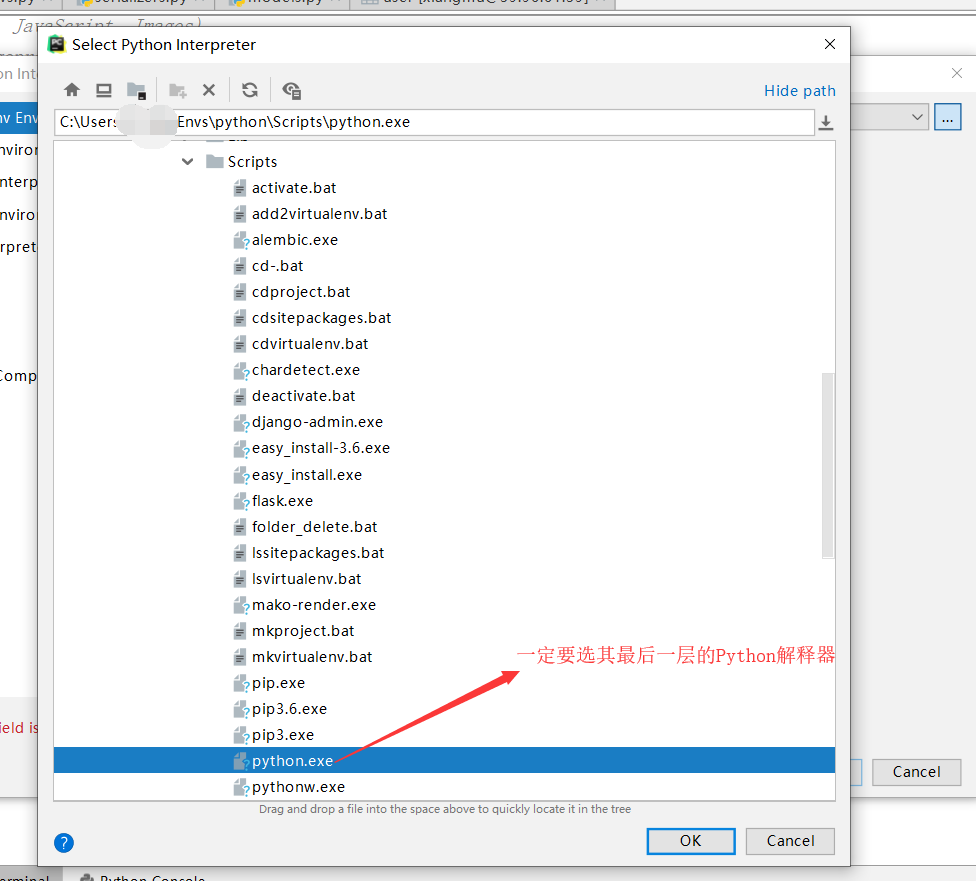Click the browse ellipsis button
This screenshot has width=976, height=881.
click(947, 117)
